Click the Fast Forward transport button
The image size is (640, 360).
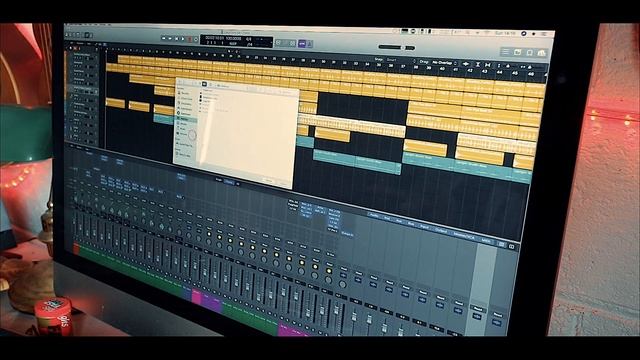[x=170, y=39]
